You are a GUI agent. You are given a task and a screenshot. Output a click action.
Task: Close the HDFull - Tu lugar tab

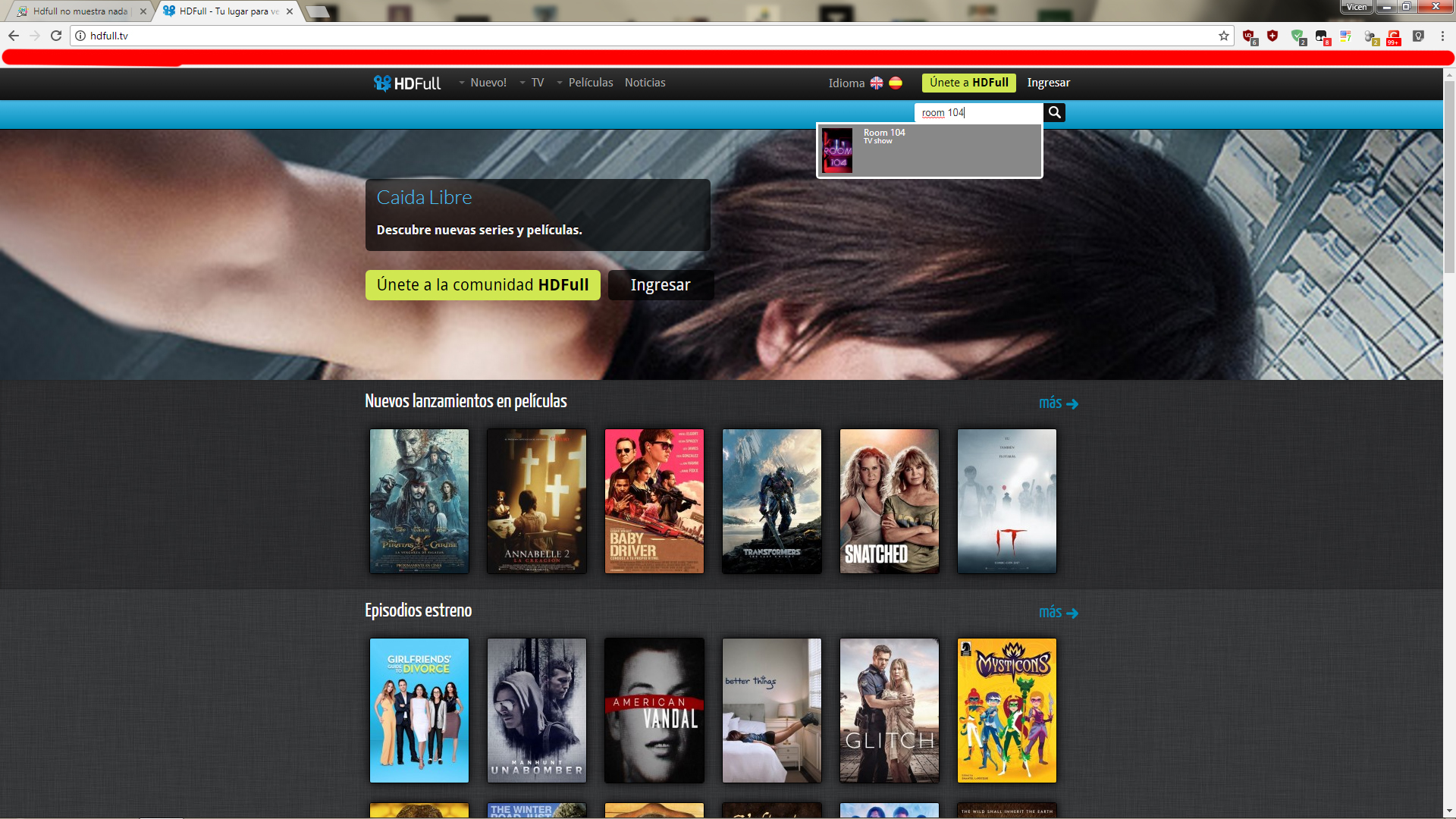290,11
